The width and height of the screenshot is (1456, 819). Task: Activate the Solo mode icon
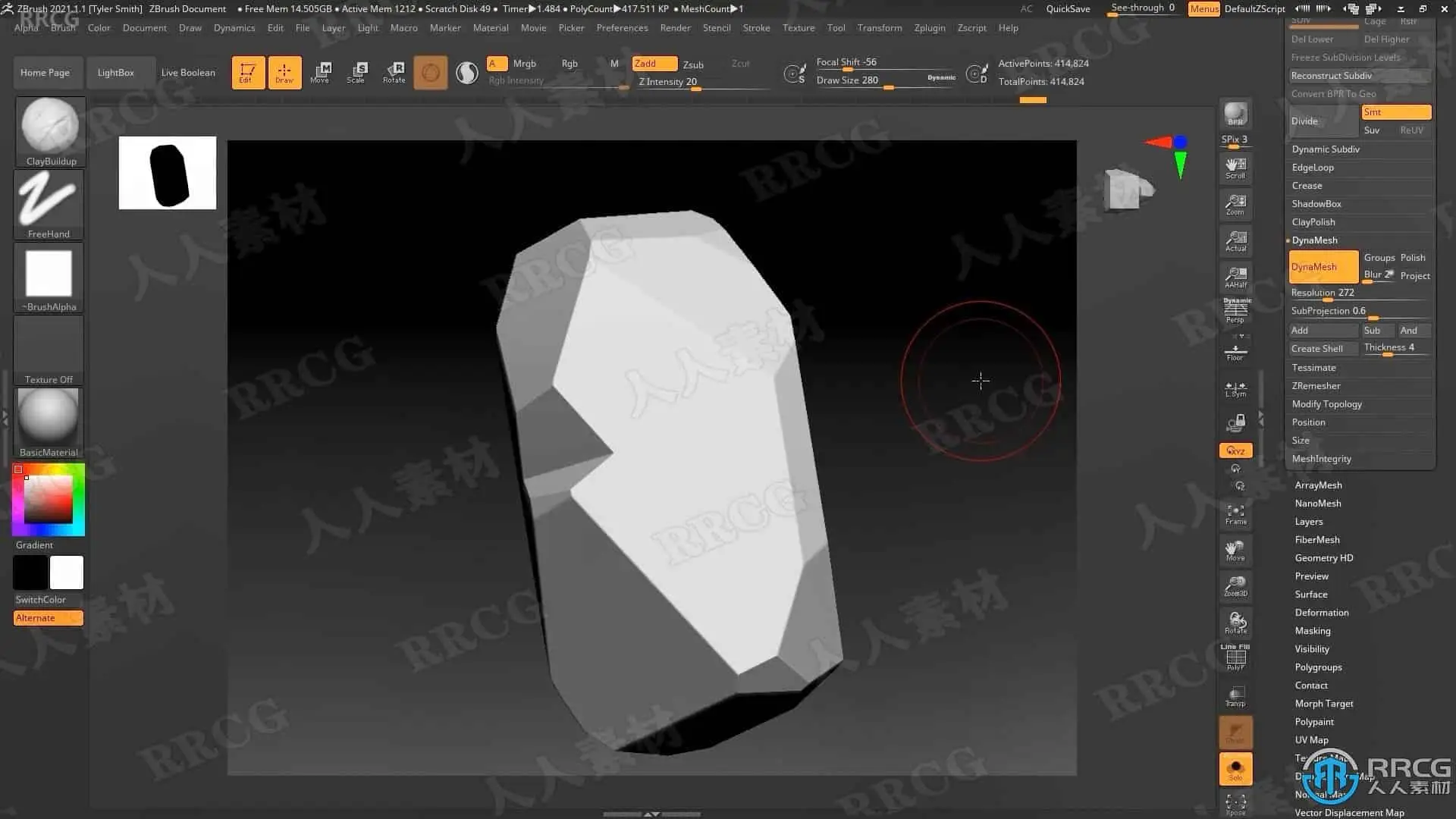pos(1235,768)
